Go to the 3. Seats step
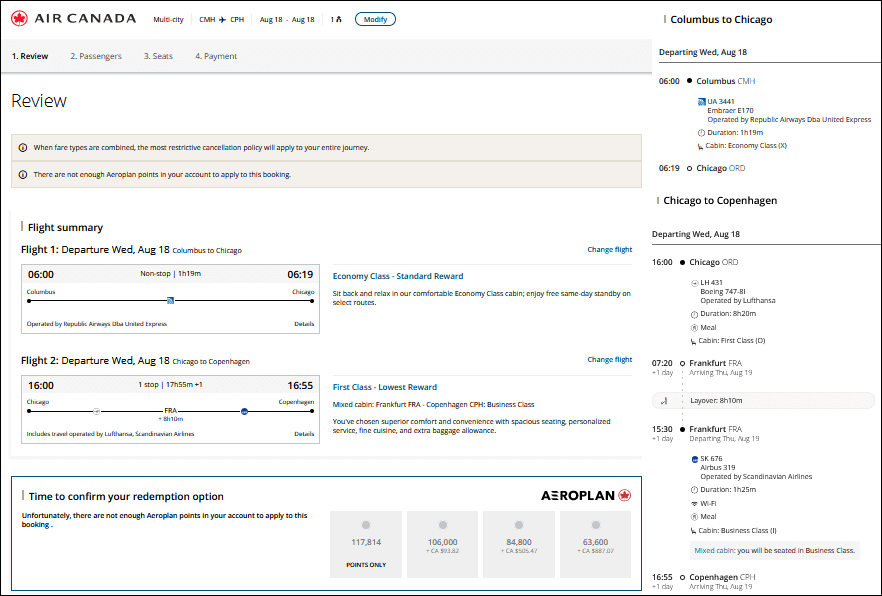The image size is (882, 596). click(x=158, y=56)
